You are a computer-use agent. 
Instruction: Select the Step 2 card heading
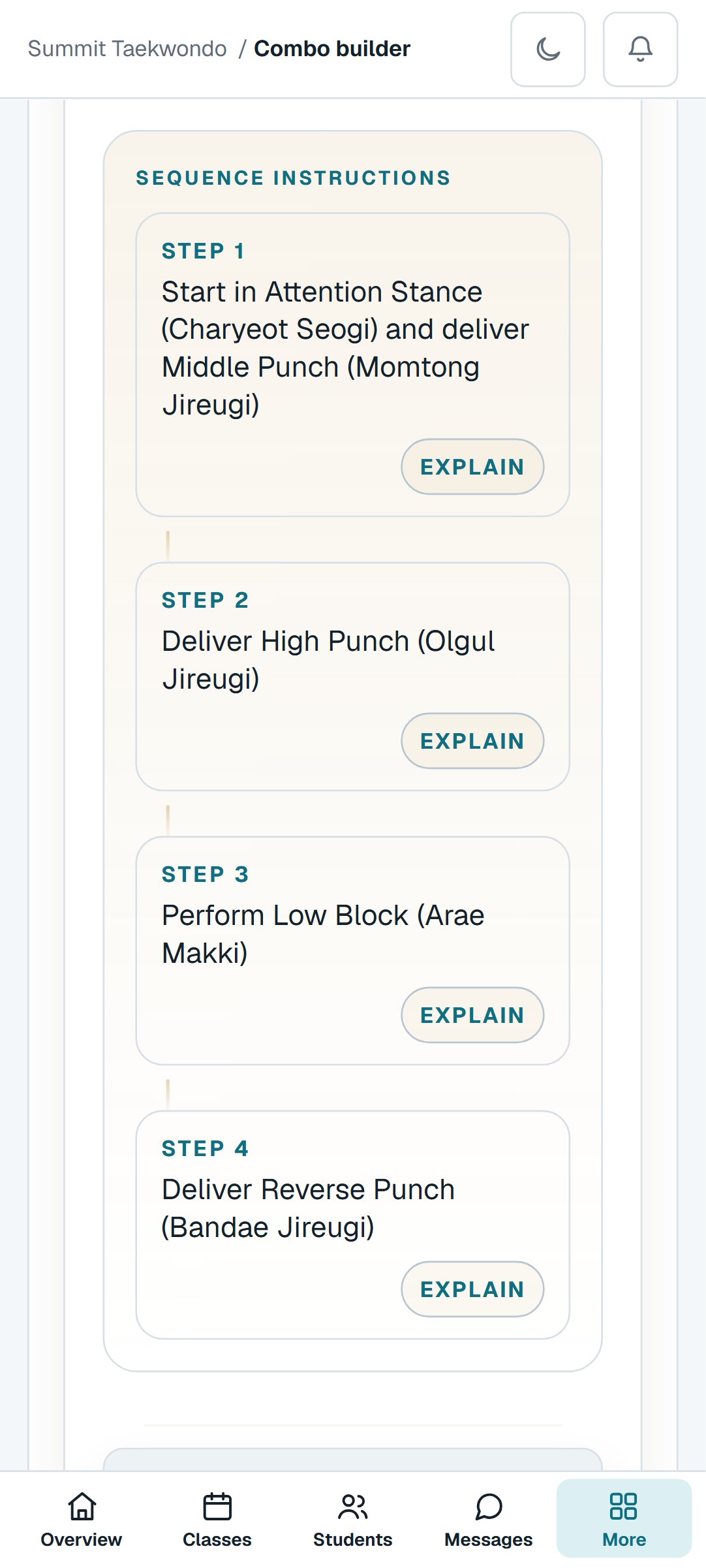point(205,600)
